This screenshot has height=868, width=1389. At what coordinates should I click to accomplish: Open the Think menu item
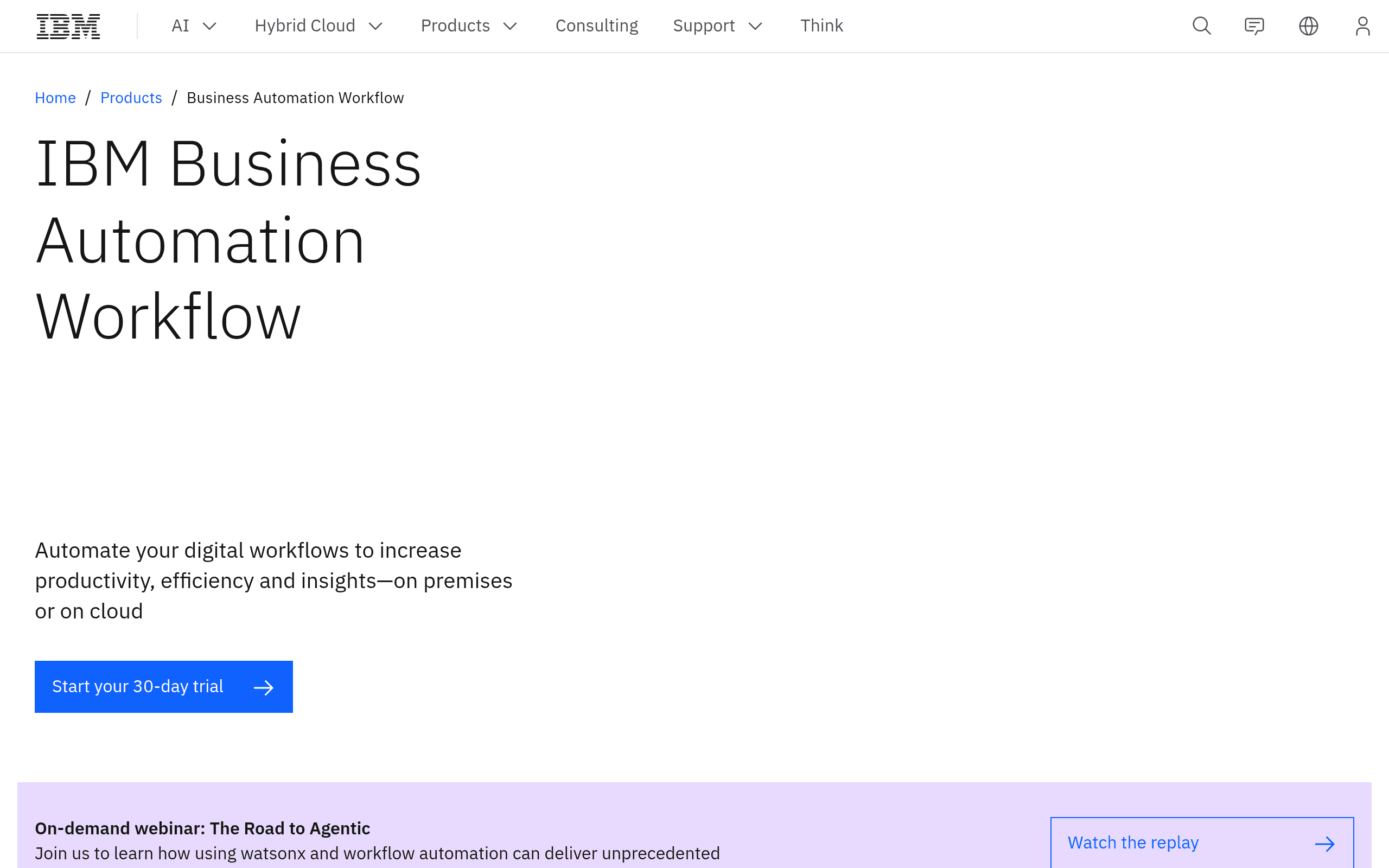821,26
